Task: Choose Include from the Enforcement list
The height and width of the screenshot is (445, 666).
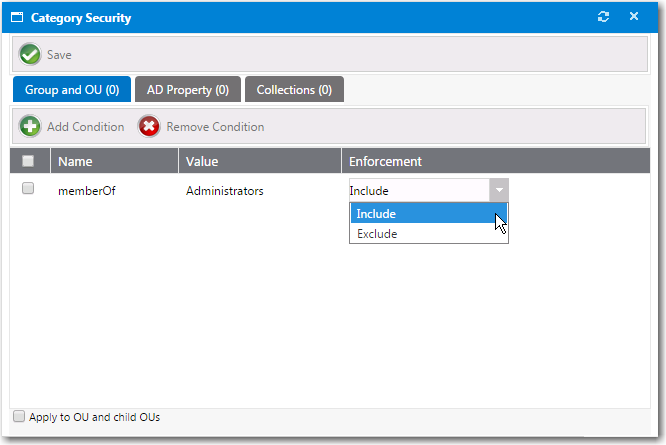Action: tap(420, 214)
